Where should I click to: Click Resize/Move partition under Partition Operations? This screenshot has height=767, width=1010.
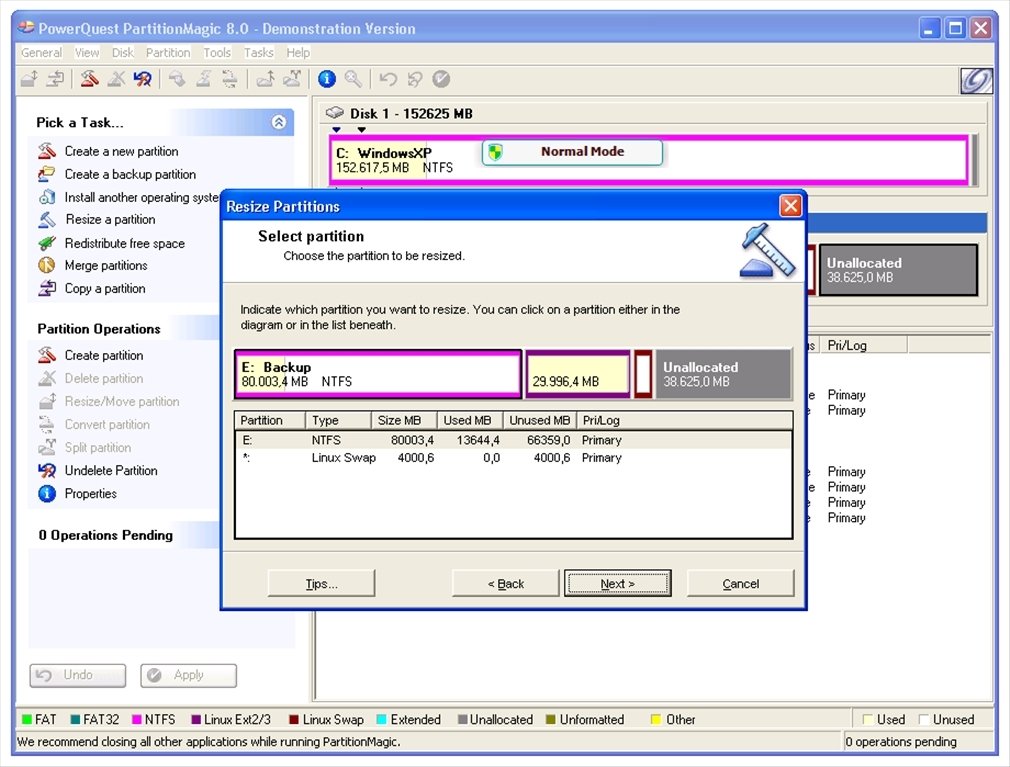[122, 402]
